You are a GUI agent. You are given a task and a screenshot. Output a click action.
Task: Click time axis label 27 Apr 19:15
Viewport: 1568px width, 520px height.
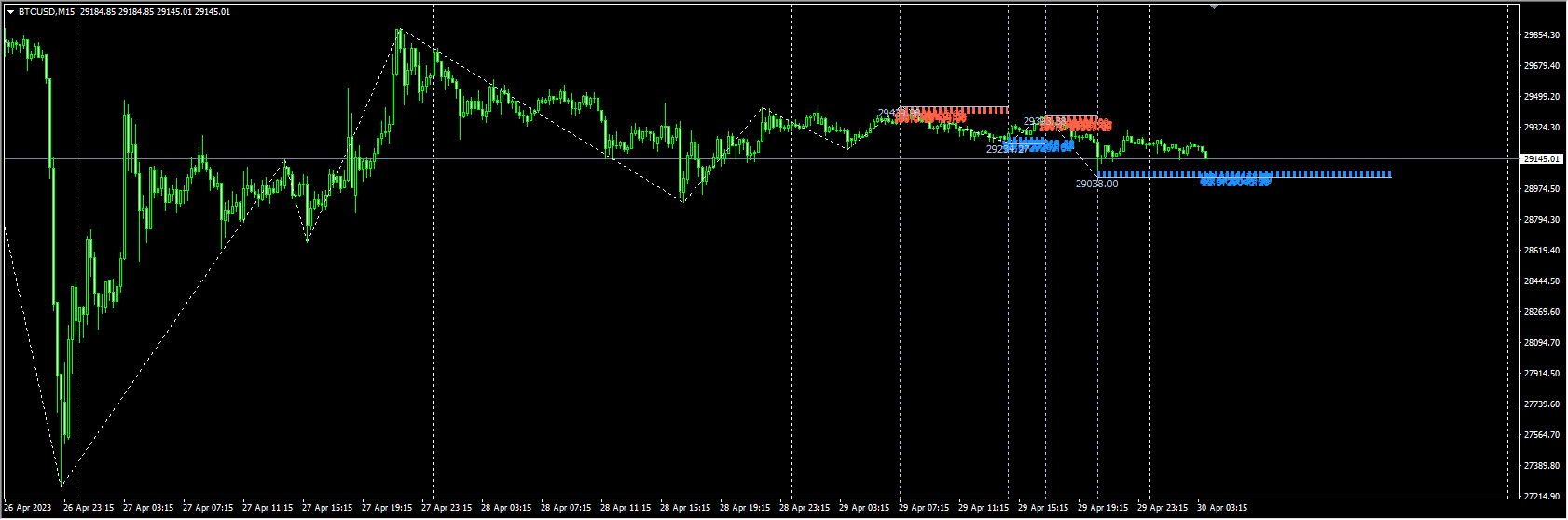click(x=387, y=509)
